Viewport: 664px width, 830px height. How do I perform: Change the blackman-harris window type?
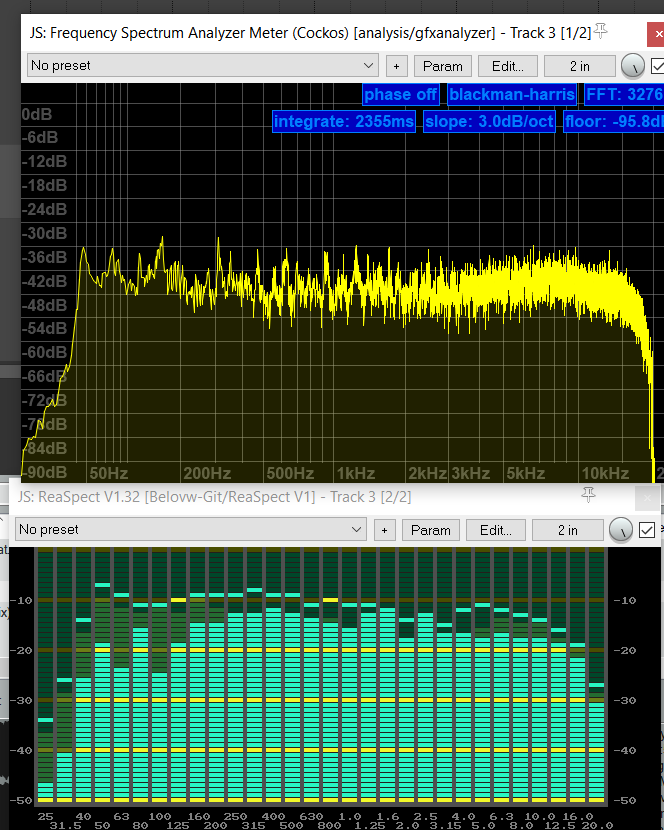coord(512,95)
